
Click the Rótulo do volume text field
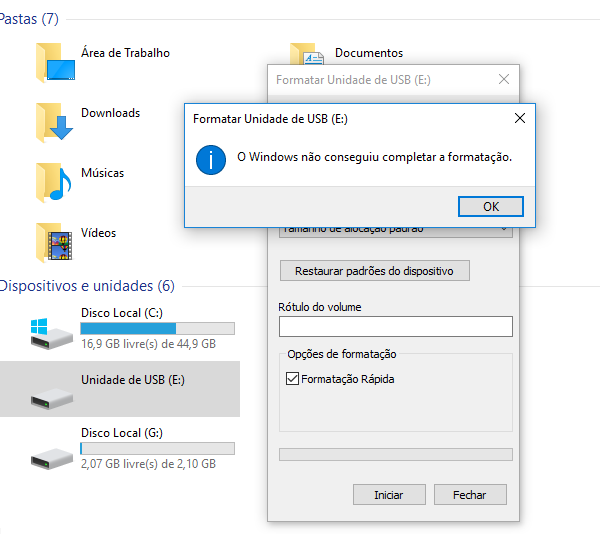396,326
